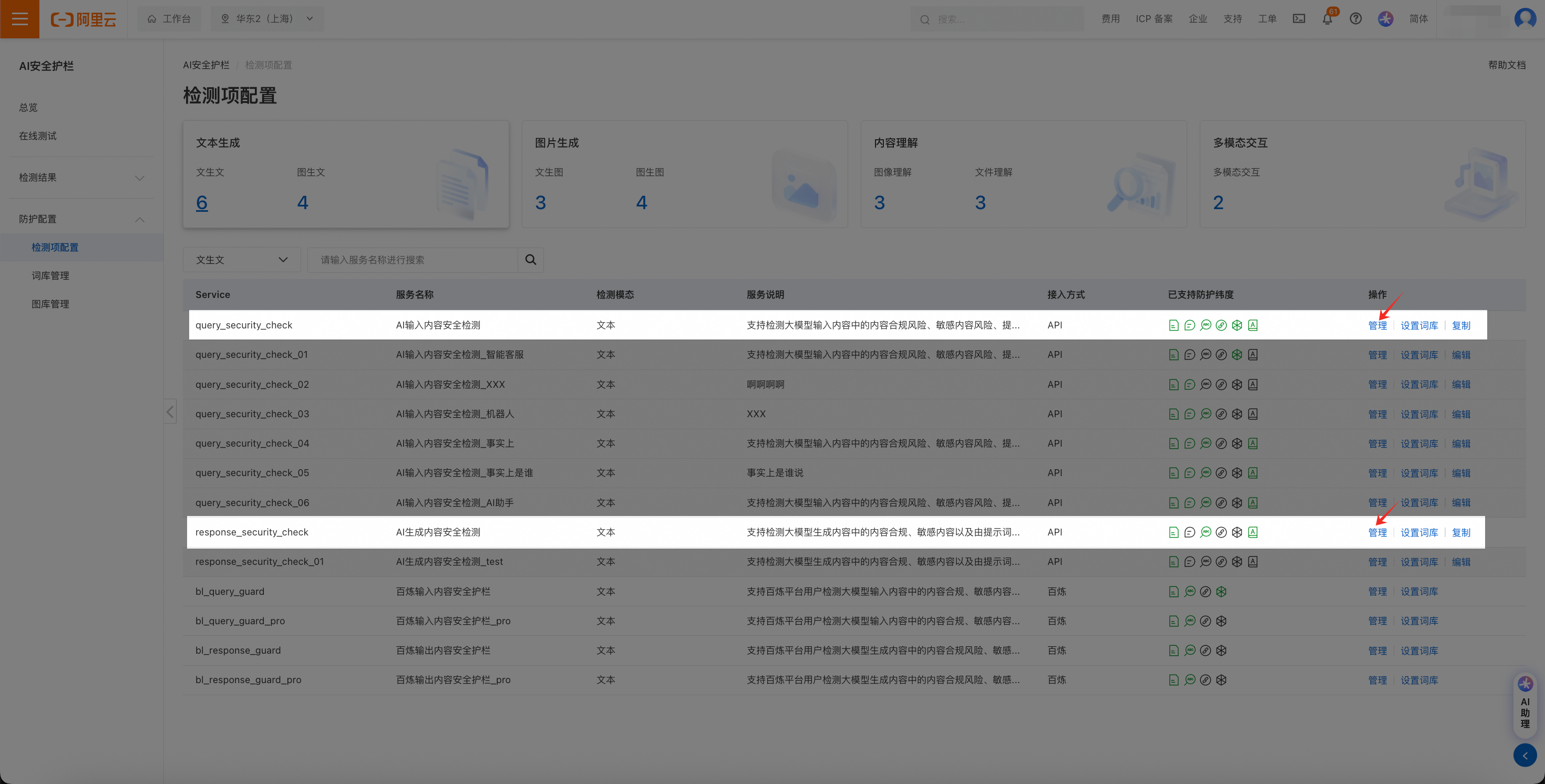Open the 文生文 type filter dropdown
This screenshot has width=1545, height=784.
click(x=241, y=260)
